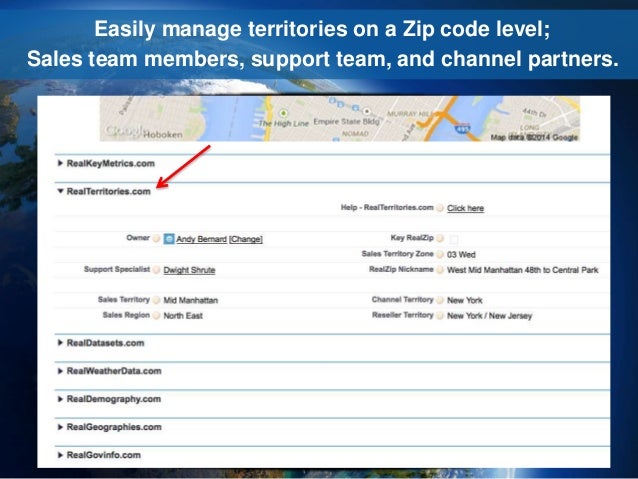The width and height of the screenshot is (638, 479).
Task: Open owner Andy Bernard's profile link
Action: 201,239
